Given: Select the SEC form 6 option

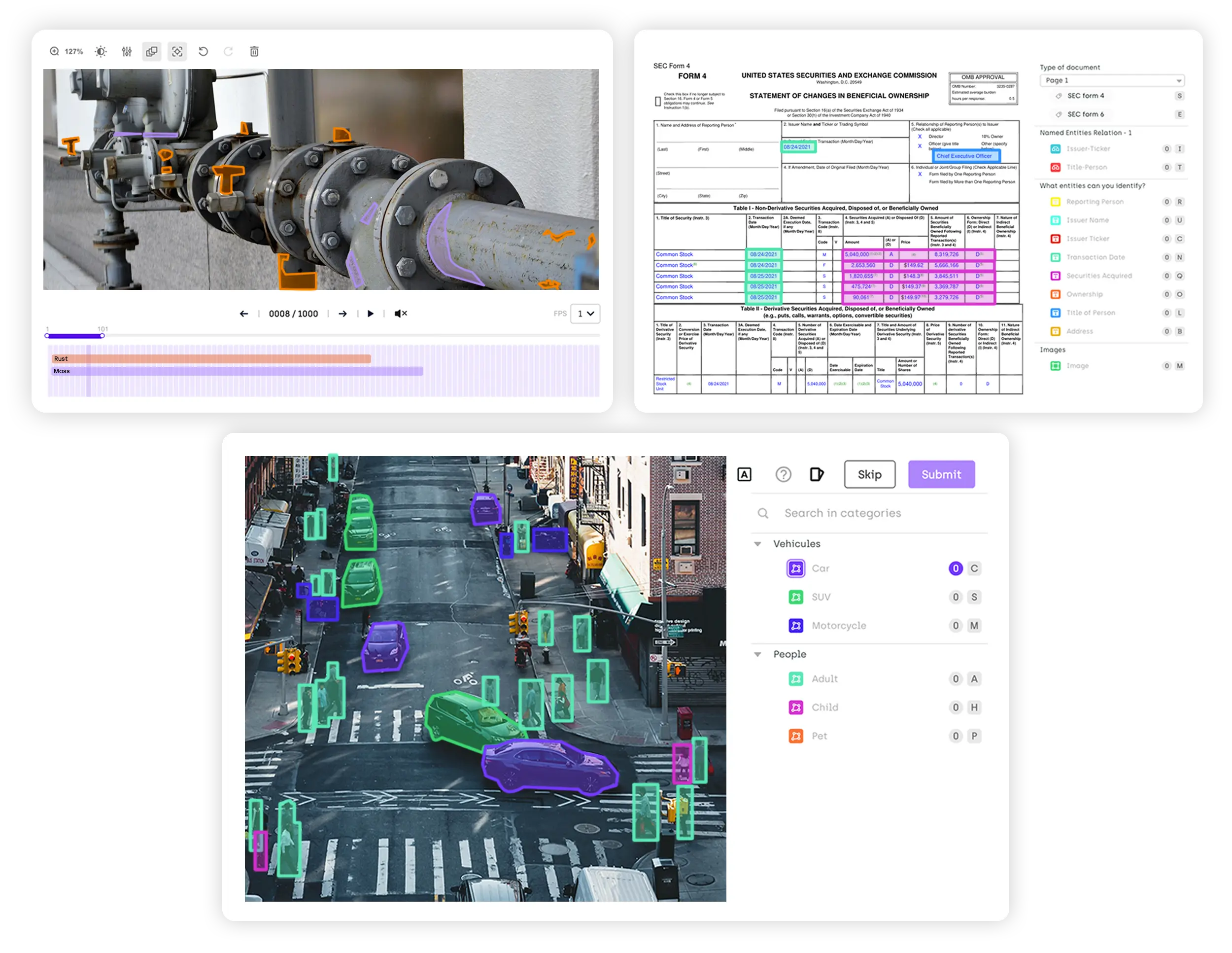Looking at the screenshot, I should pos(1085,114).
